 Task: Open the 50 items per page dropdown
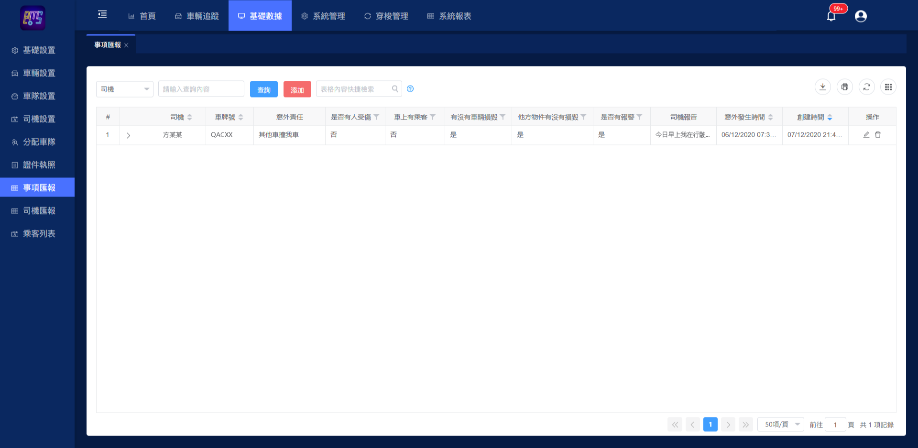pyautogui.click(x=780, y=424)
